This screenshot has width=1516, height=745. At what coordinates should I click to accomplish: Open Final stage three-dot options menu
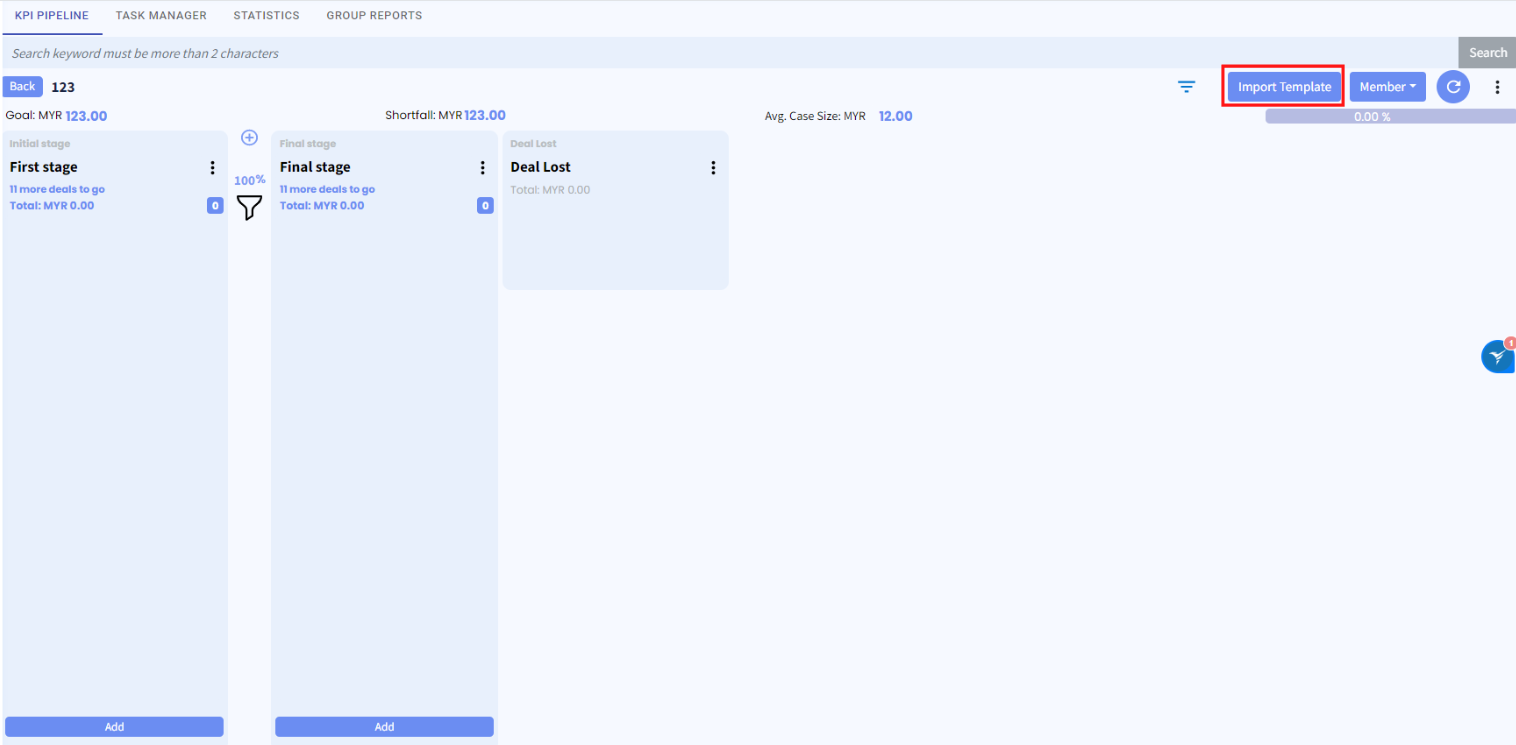click(482, 168)
